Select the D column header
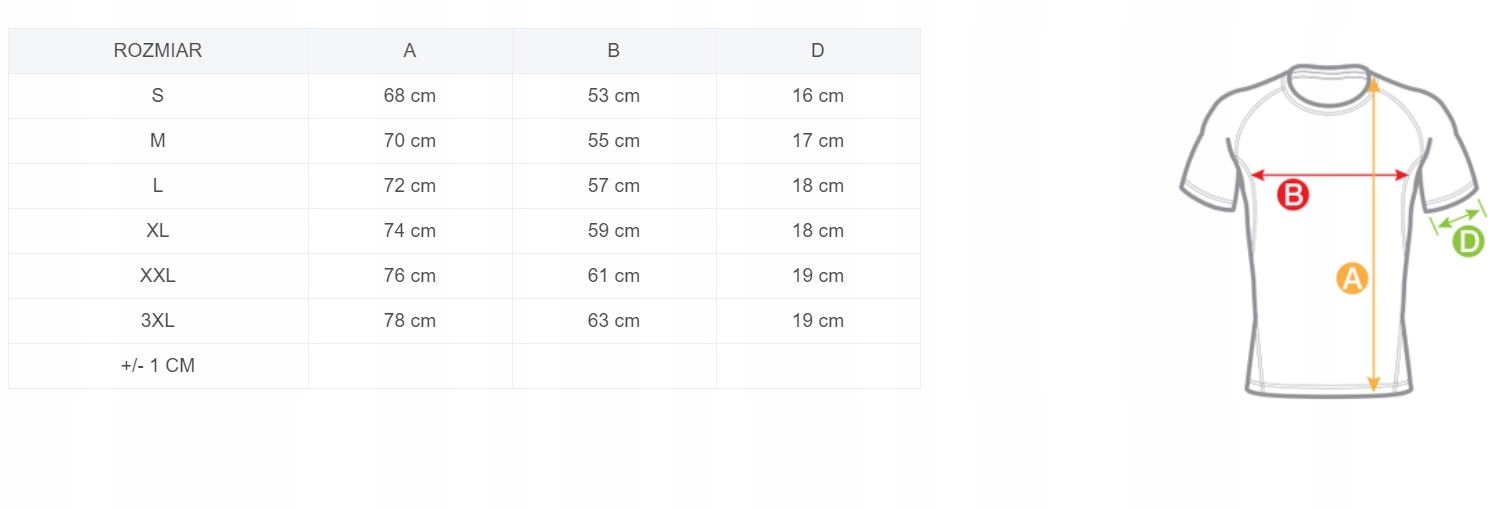Viewport: 1500px width, 508px height. point(818,51)
